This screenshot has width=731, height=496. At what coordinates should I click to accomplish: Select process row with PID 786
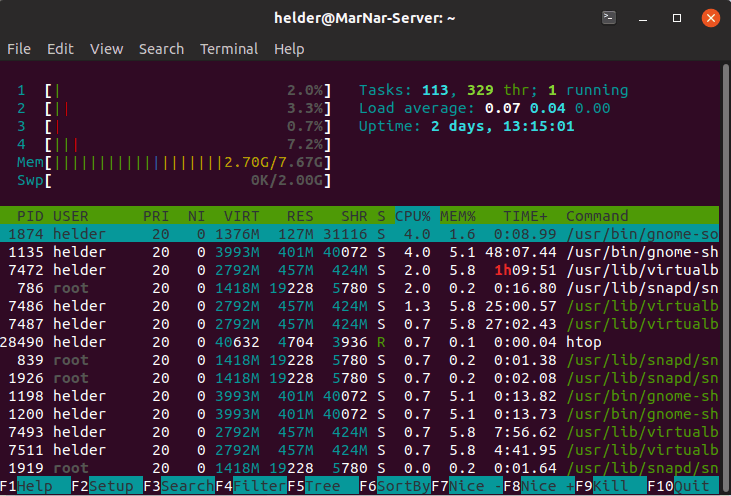click(359, 288)
